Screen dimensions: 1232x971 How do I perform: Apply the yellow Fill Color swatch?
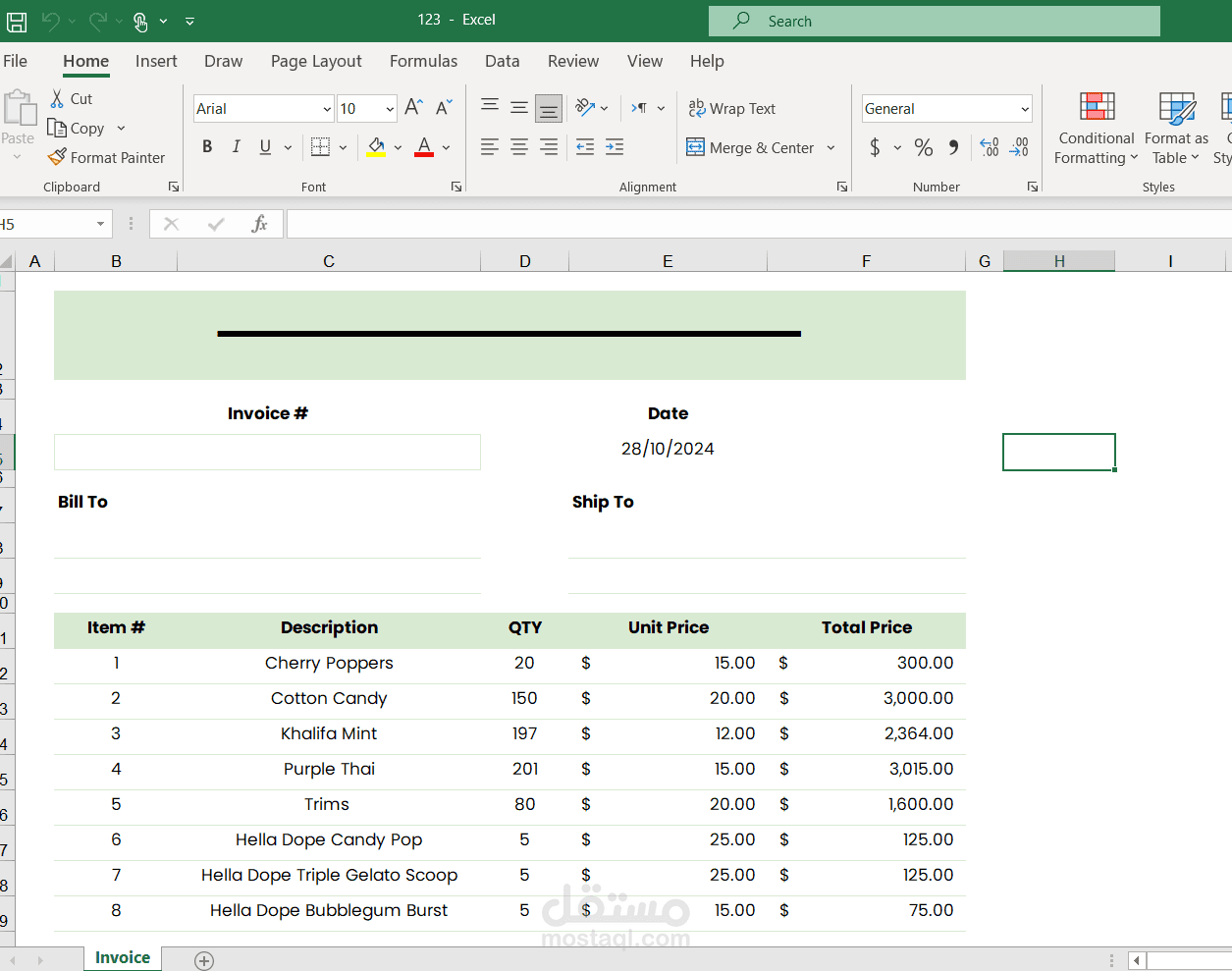click(x=376, y=147)
